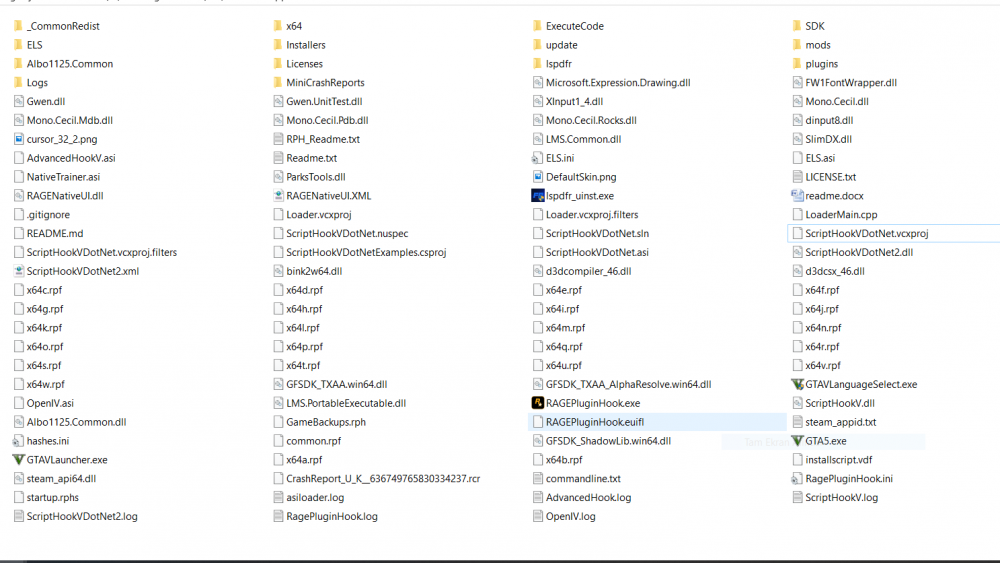This screenshot has width=1000, height=563.
Task: Click the Logs folder icon
Action: click(x=18, y=82)
